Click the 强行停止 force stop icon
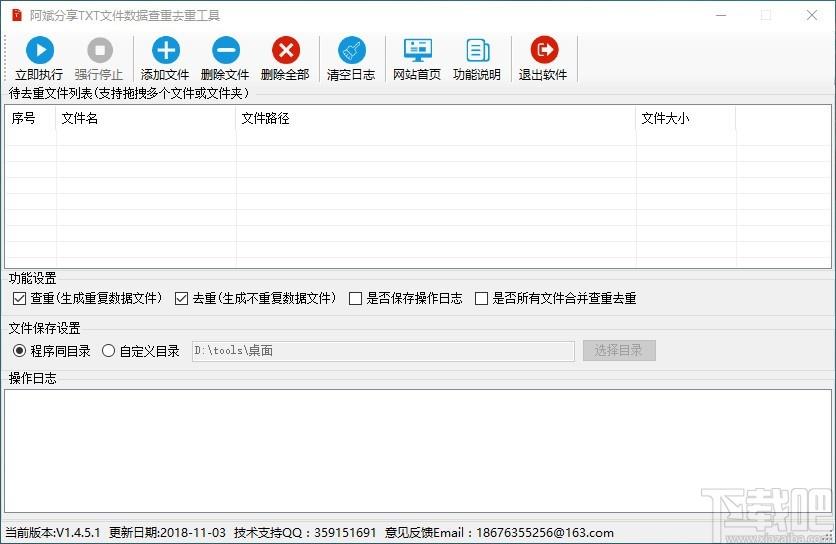836x544 pixels. click(99, 58)
